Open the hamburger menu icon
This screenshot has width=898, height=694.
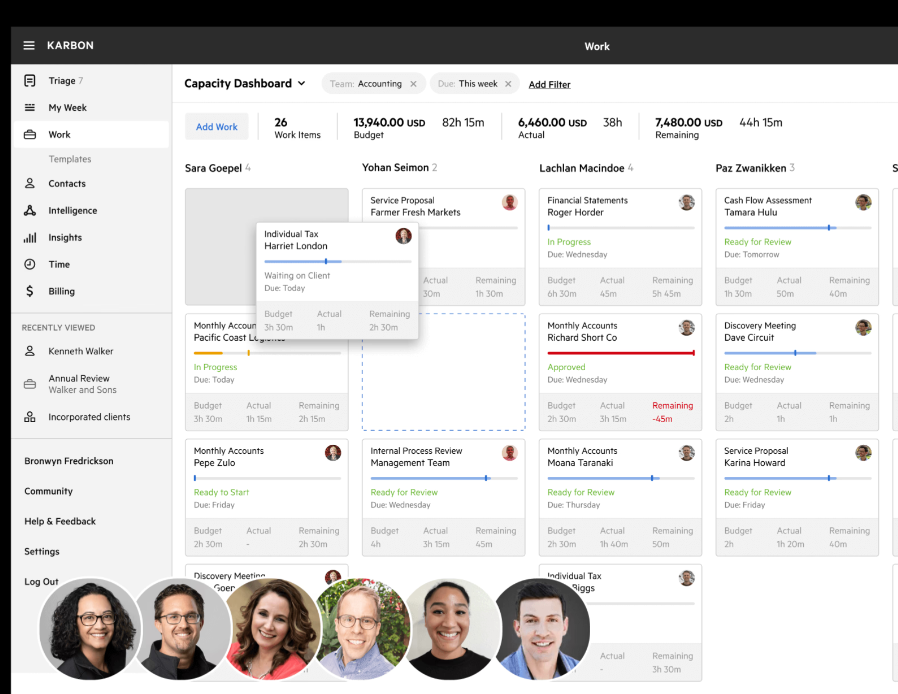click(29, 46)
